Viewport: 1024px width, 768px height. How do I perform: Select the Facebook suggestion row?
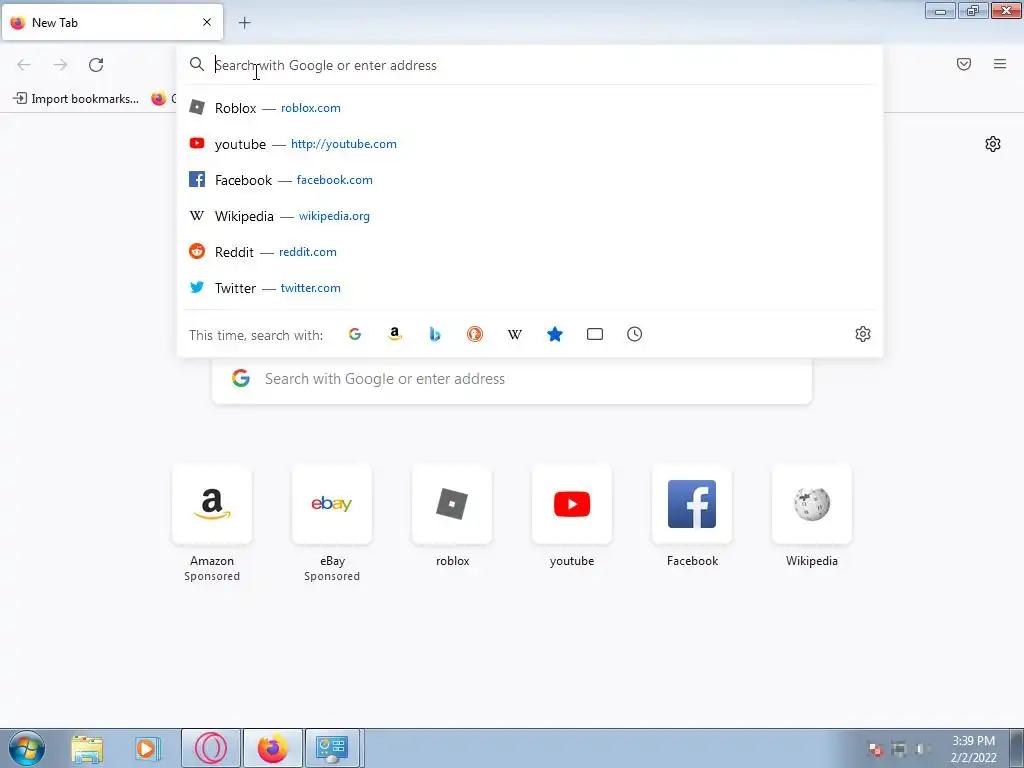[530, 180]
